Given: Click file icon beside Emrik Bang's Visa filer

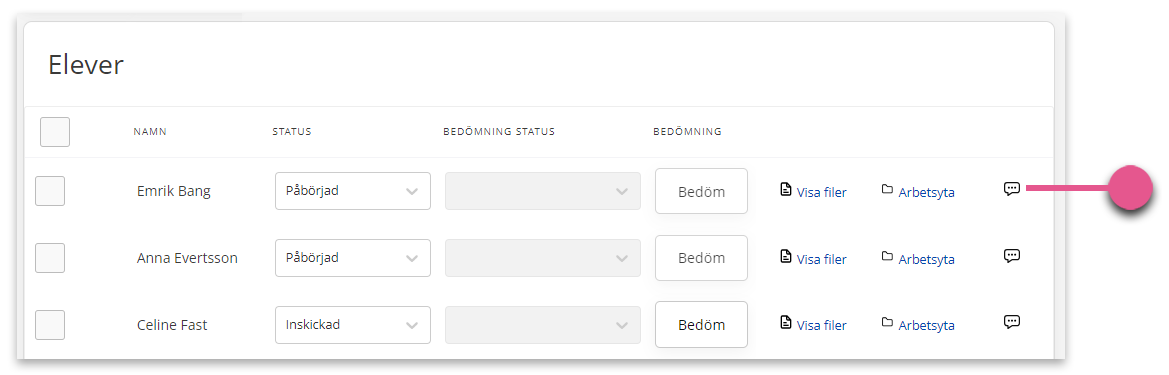Looking at the screenshot, I should point(785,189).
